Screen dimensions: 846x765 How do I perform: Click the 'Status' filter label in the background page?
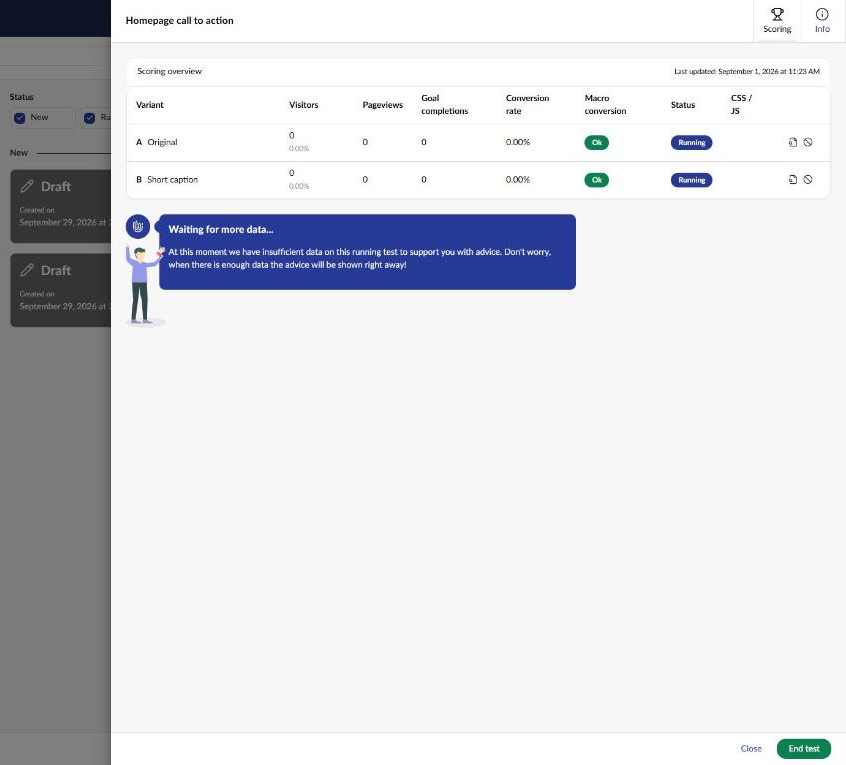pos(22,97)
